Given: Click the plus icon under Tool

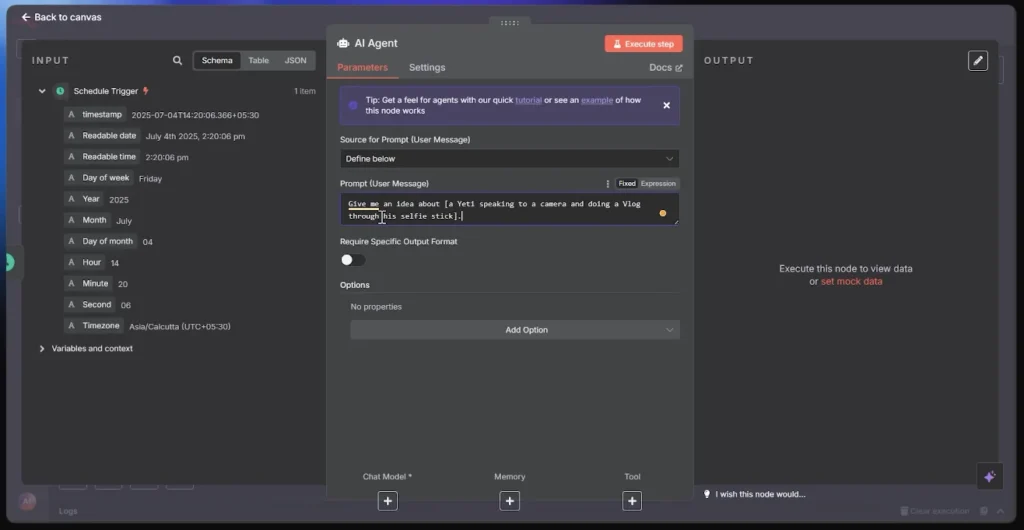Looking at the screenshot, I should pyautogui.click(x=632, y=501).
